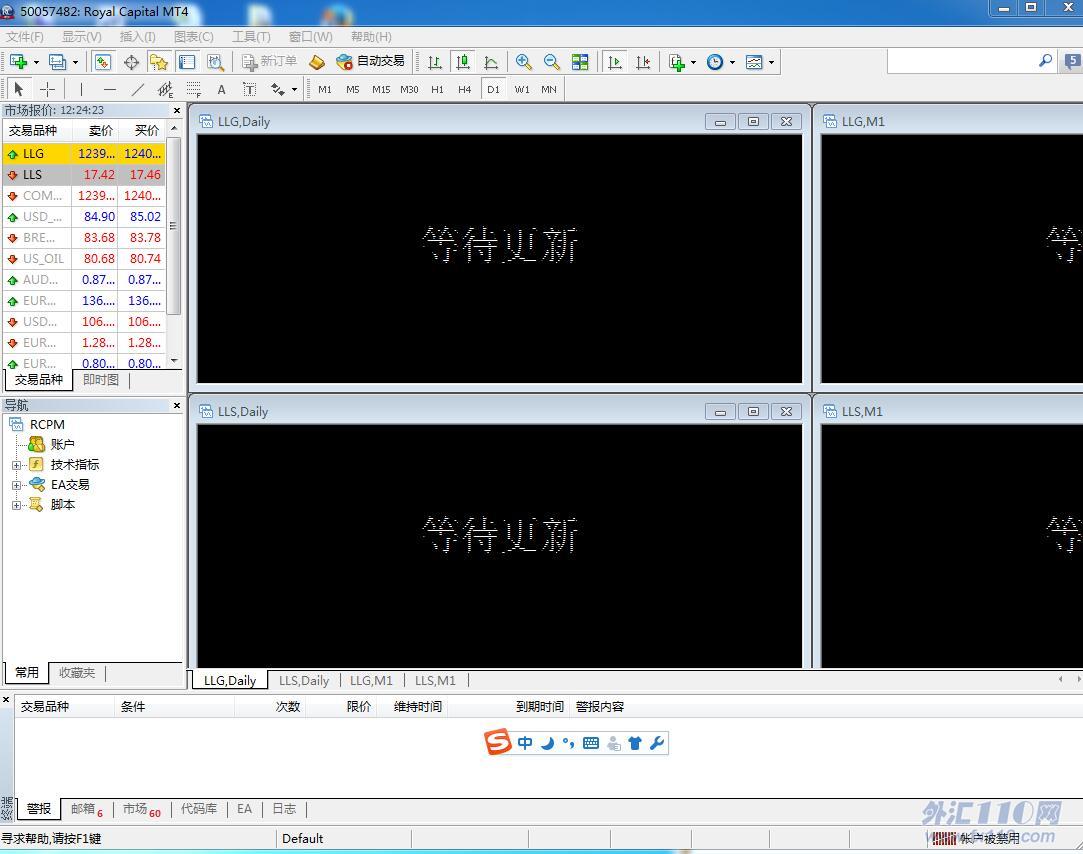
Task: Select the D1 timeframe
Action: point(493,90)
